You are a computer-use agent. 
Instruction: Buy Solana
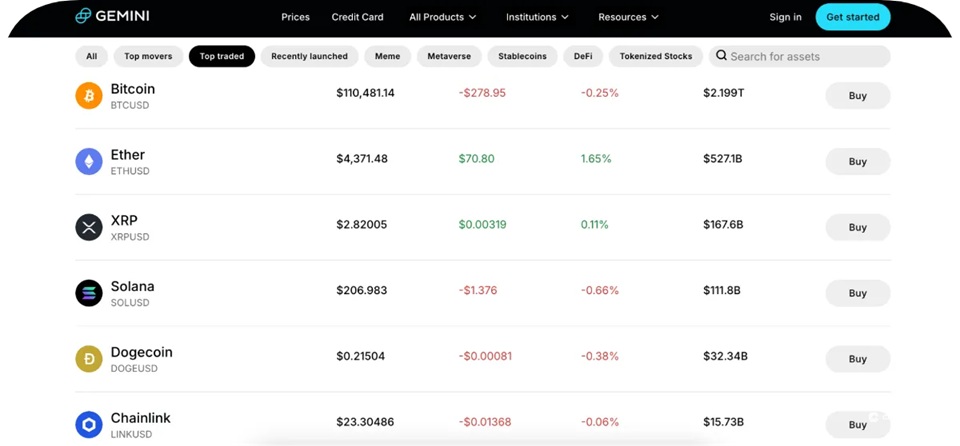858,293
